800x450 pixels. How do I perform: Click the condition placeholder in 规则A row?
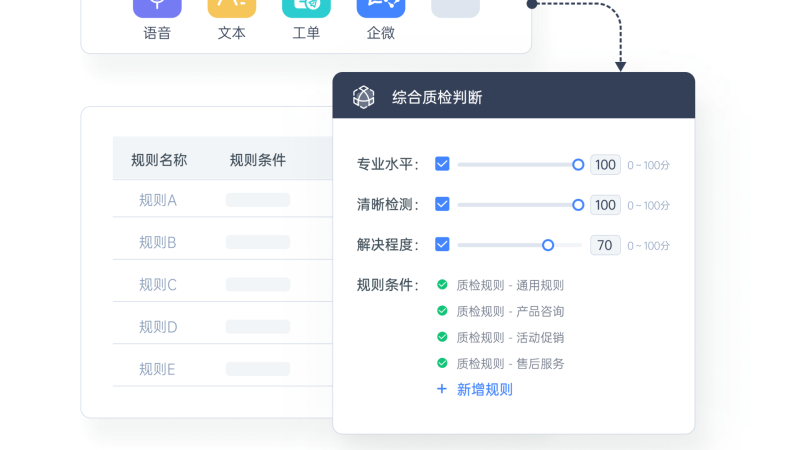258,199
